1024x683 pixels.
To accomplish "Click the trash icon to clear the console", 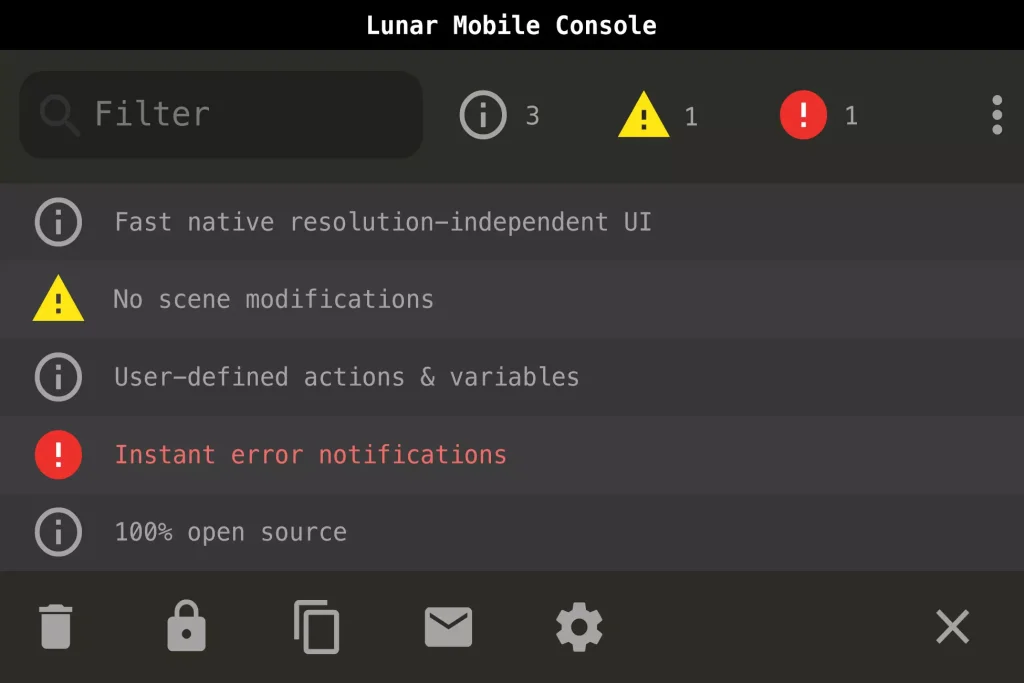I will coord(56,627).
